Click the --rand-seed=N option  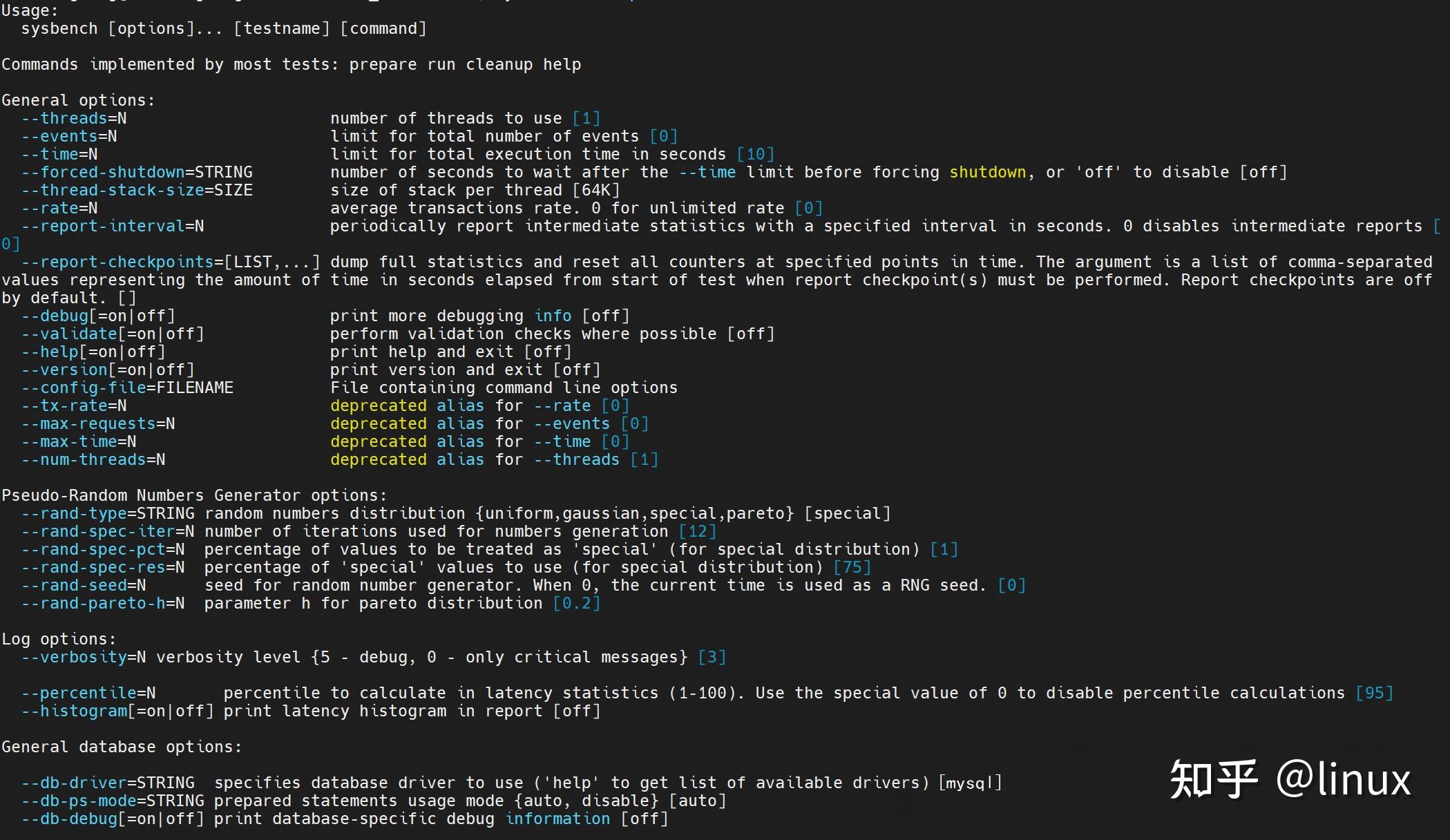pyautogui.click(x=84, y=585)
